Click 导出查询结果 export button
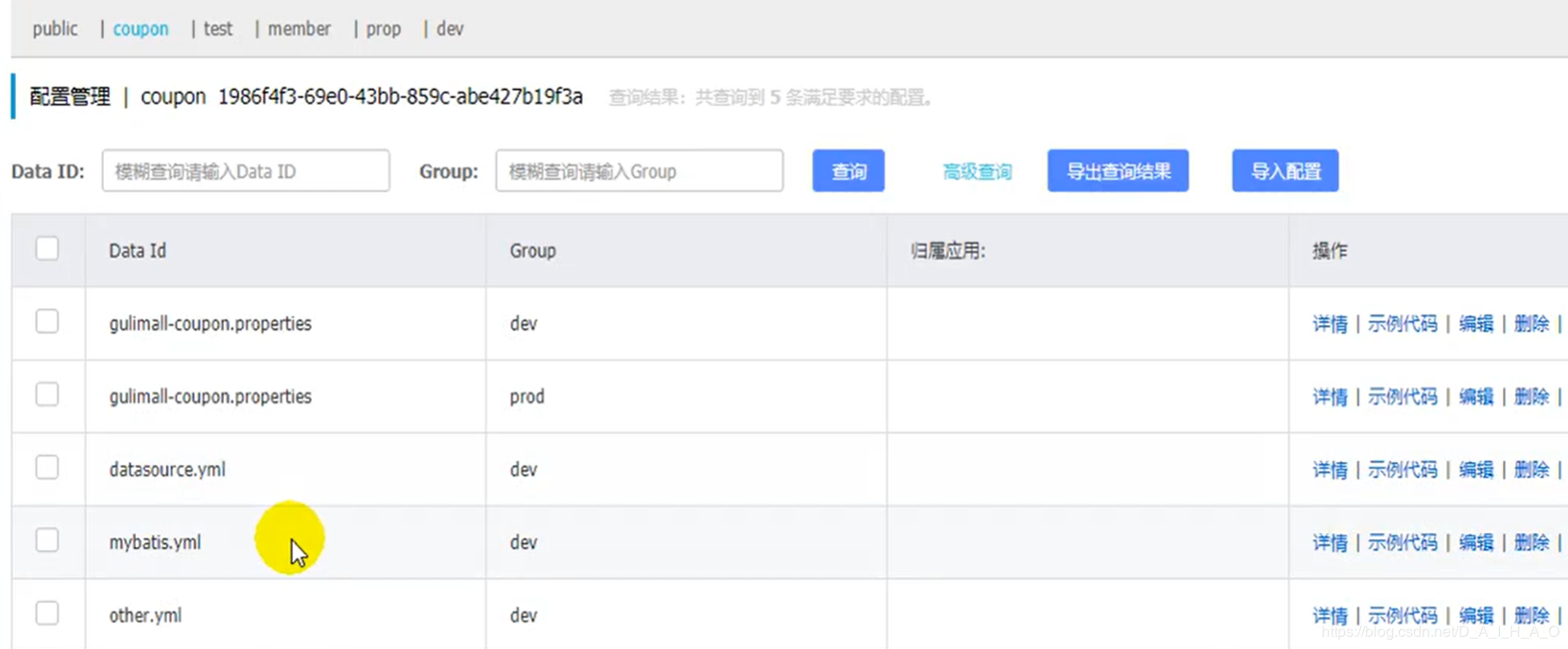The image size is (1568, 649). [1118, 171]
